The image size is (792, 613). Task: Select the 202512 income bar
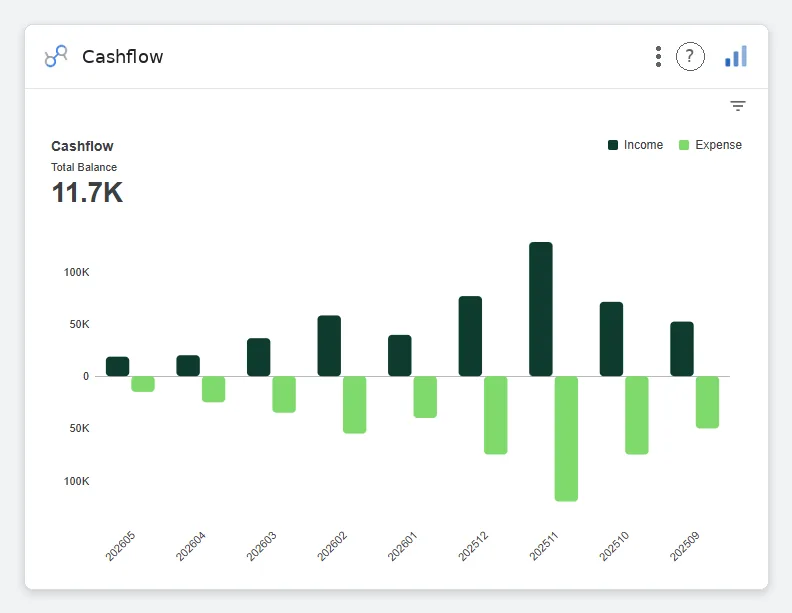click(x=470, y=336)
